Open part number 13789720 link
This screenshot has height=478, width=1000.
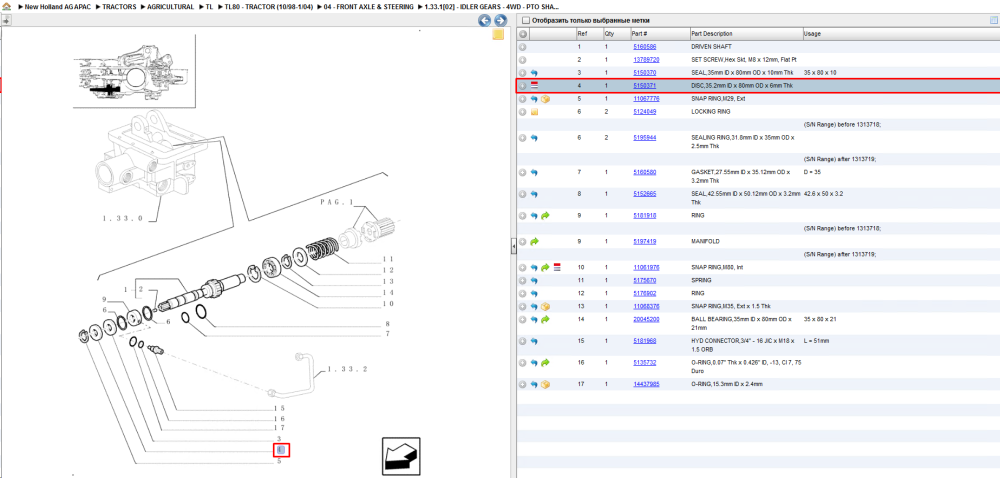click(x=646, y=59)
